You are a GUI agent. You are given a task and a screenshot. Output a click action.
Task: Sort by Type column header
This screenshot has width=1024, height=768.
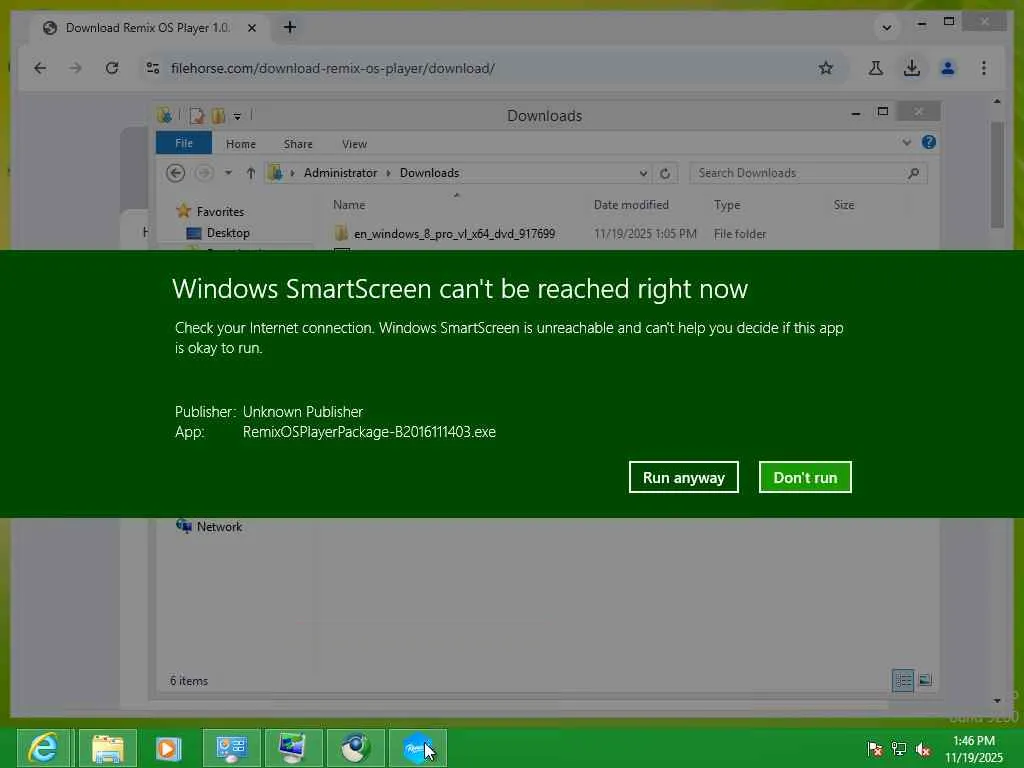pyautogui.click(x=727, y=204)
